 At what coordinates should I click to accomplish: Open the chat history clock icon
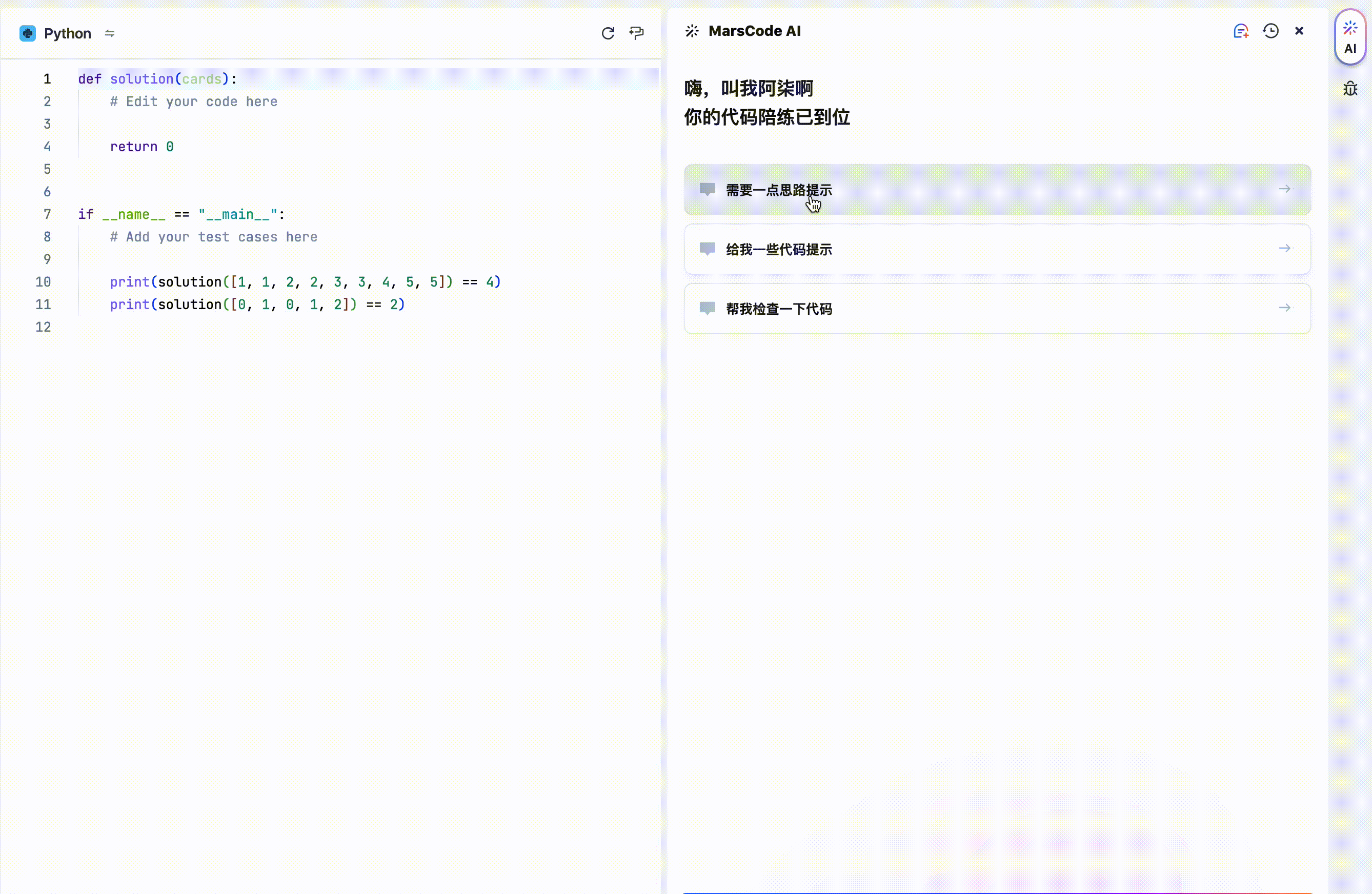[1270, 31]
